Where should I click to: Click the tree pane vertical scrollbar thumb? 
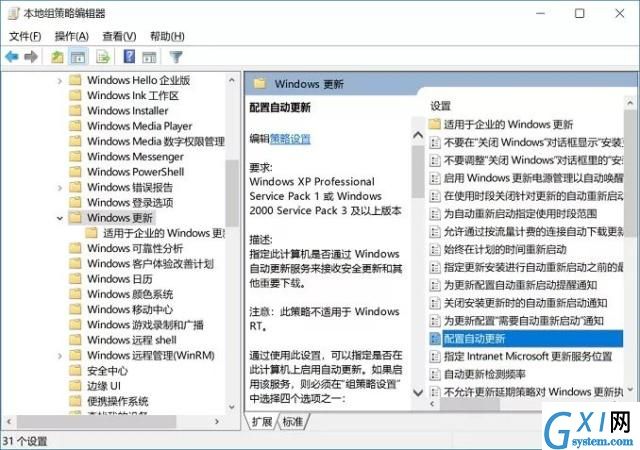[x=232, y=193]
